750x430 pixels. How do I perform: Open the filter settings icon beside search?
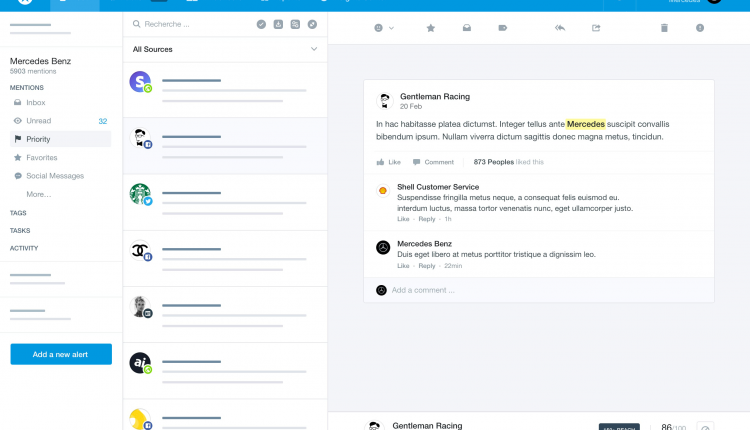tap(295, 24)
